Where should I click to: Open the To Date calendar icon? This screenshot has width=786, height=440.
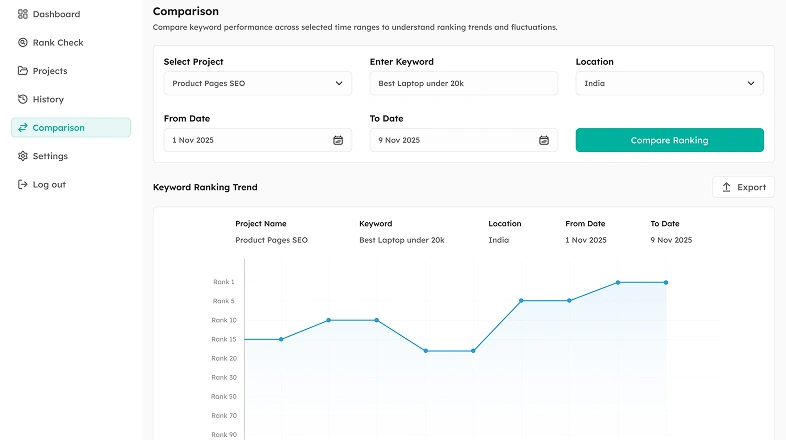tap(544, 140)
